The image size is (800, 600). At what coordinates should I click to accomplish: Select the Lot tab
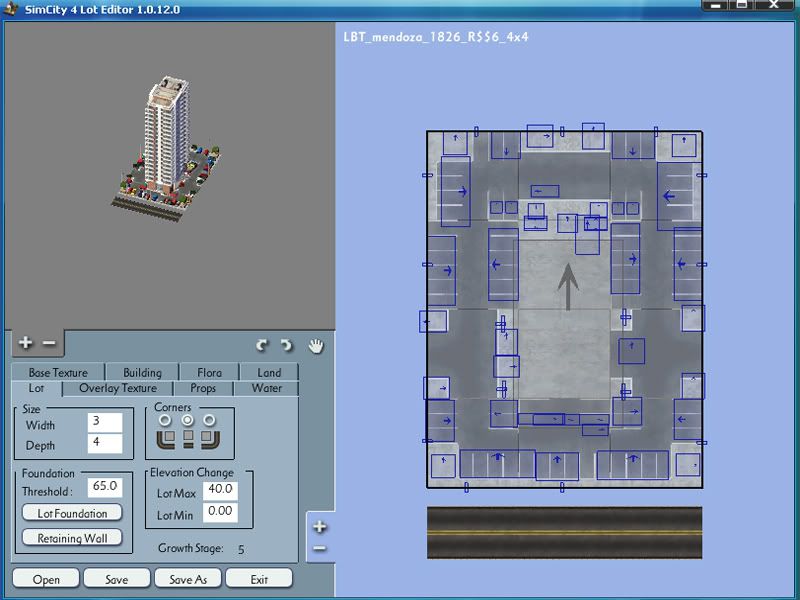pyautogui.click(x=36, y=388)
